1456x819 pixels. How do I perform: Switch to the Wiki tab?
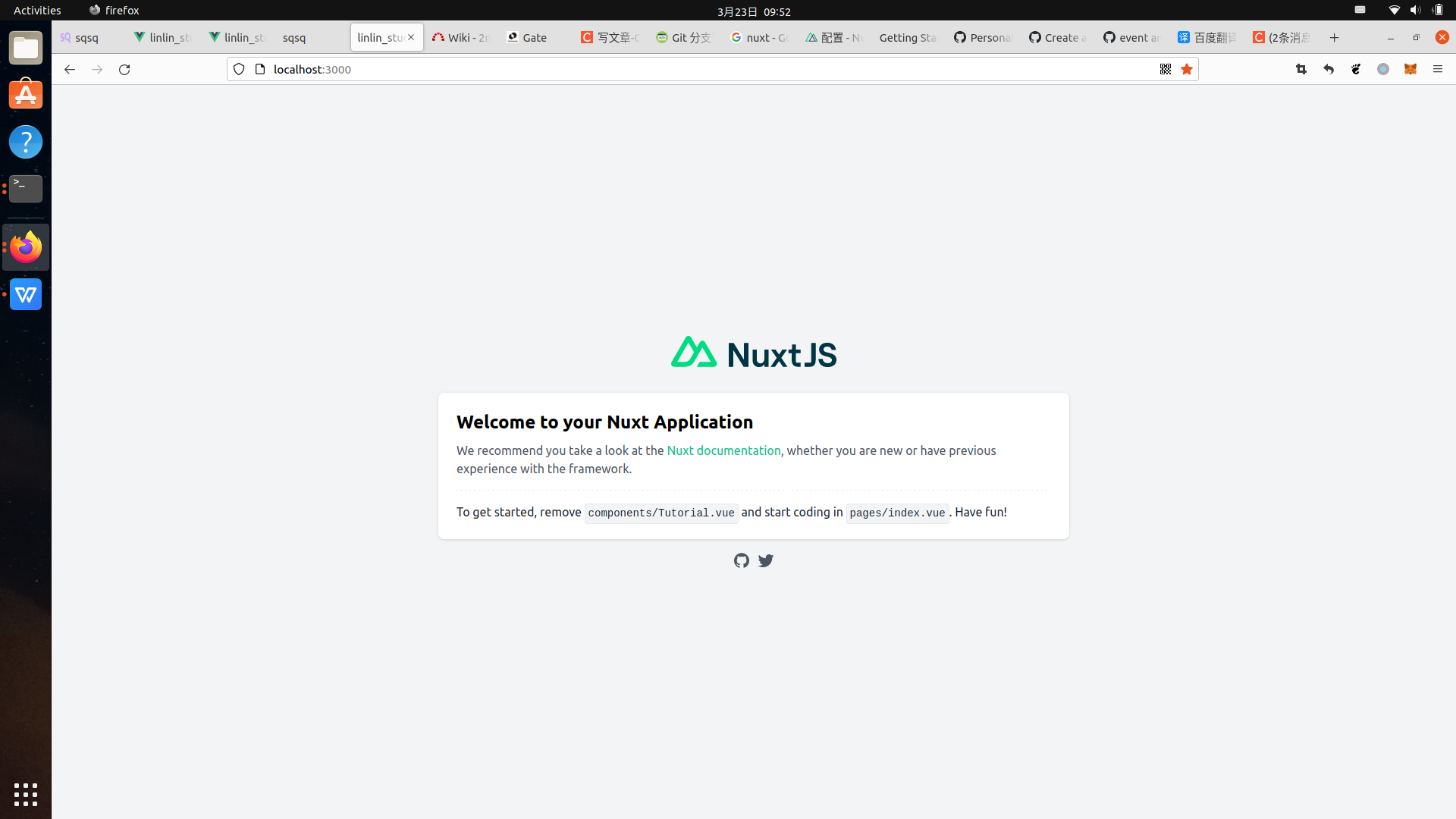(x=461, y=37)
